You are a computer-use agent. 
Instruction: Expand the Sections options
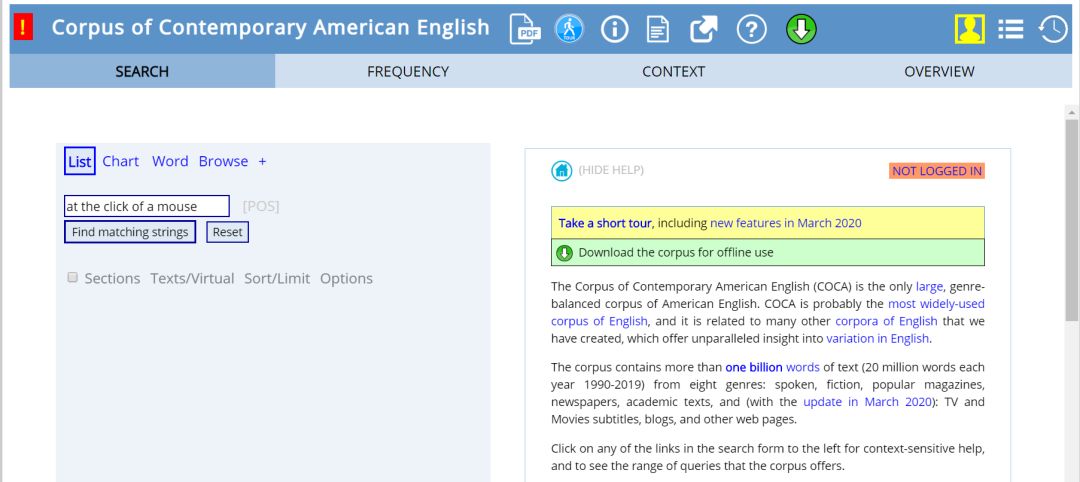point(112,279)
